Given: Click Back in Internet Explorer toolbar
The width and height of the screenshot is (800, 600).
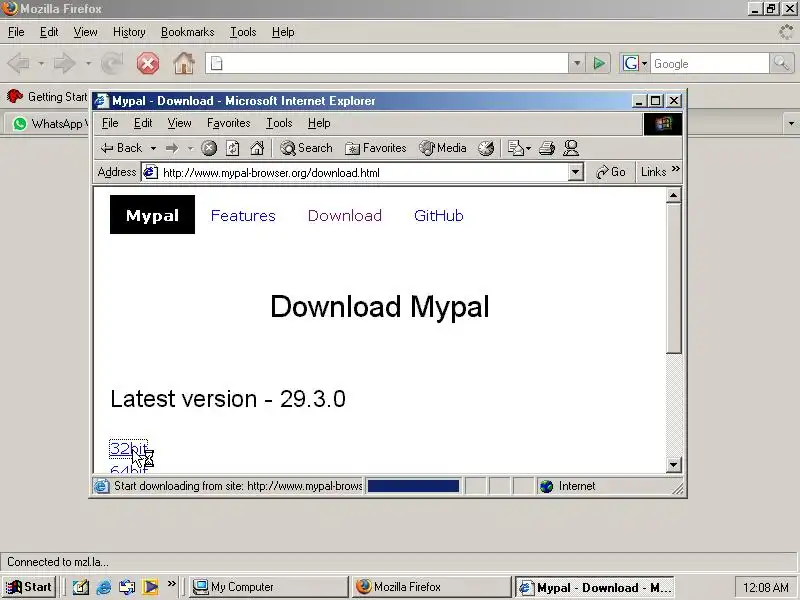Looking at the screenshot, I should [121, 148].
